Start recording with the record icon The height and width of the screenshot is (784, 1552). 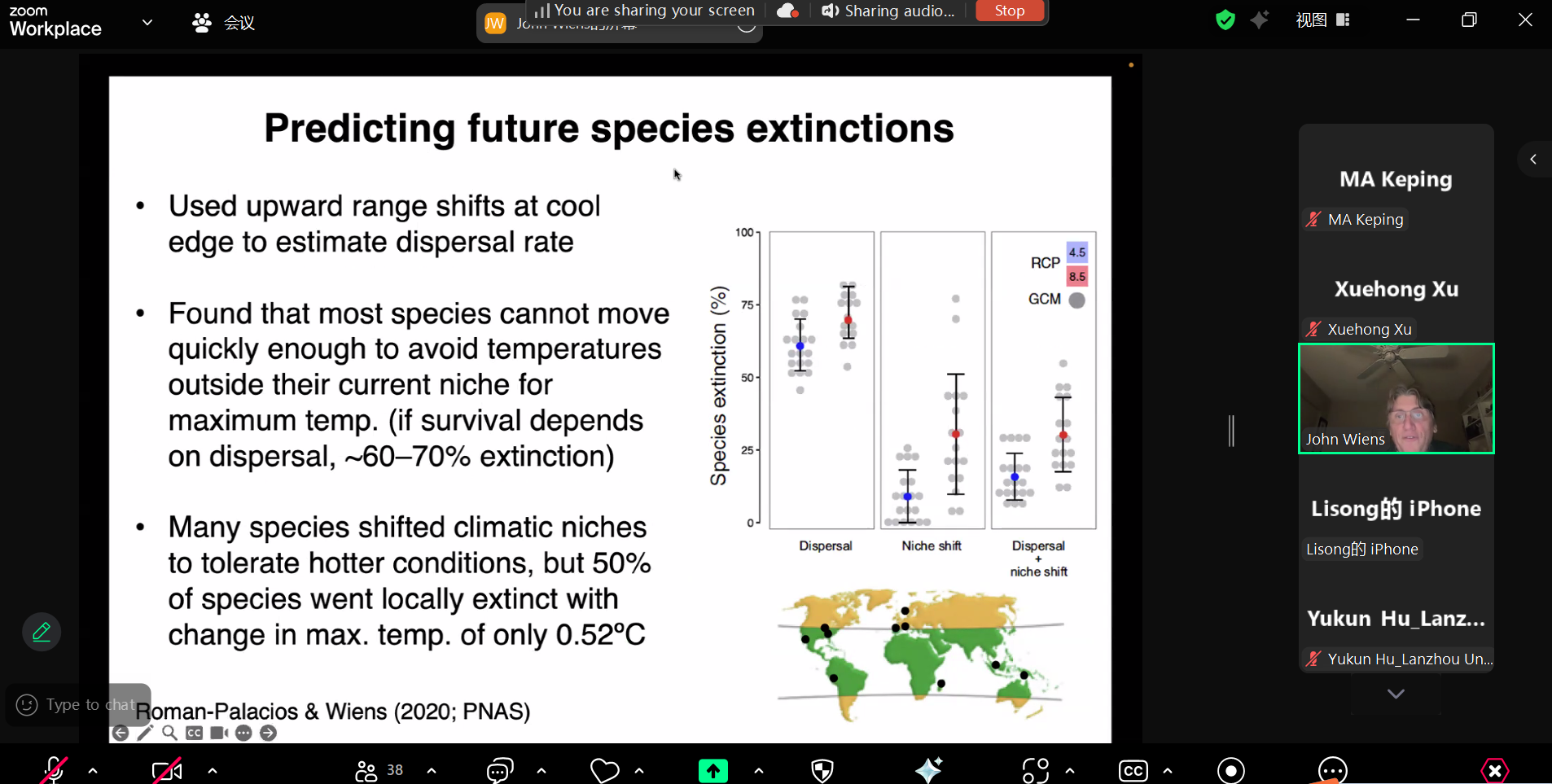click(x=1230, y=770)
